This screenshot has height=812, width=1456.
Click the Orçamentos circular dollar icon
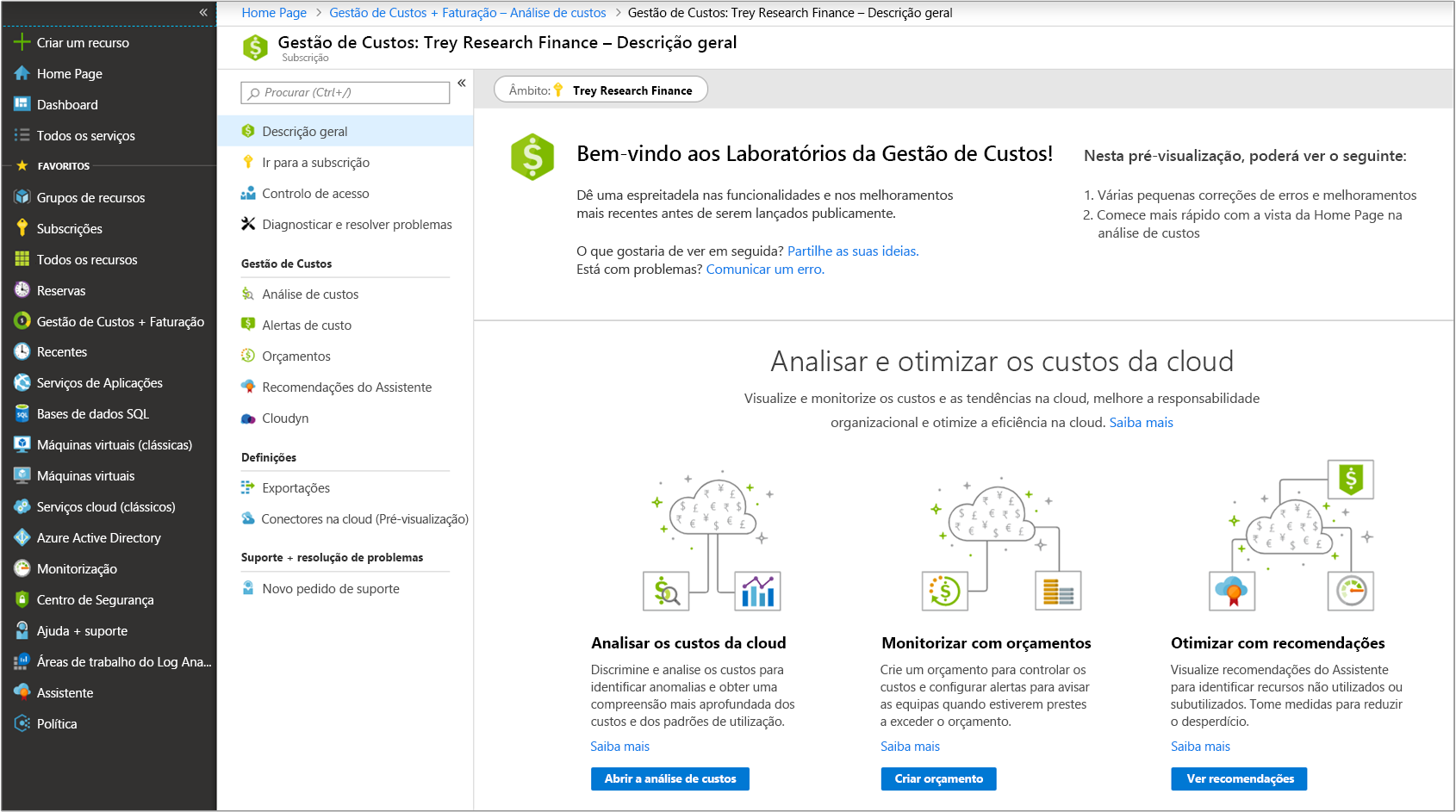(248, 356)
